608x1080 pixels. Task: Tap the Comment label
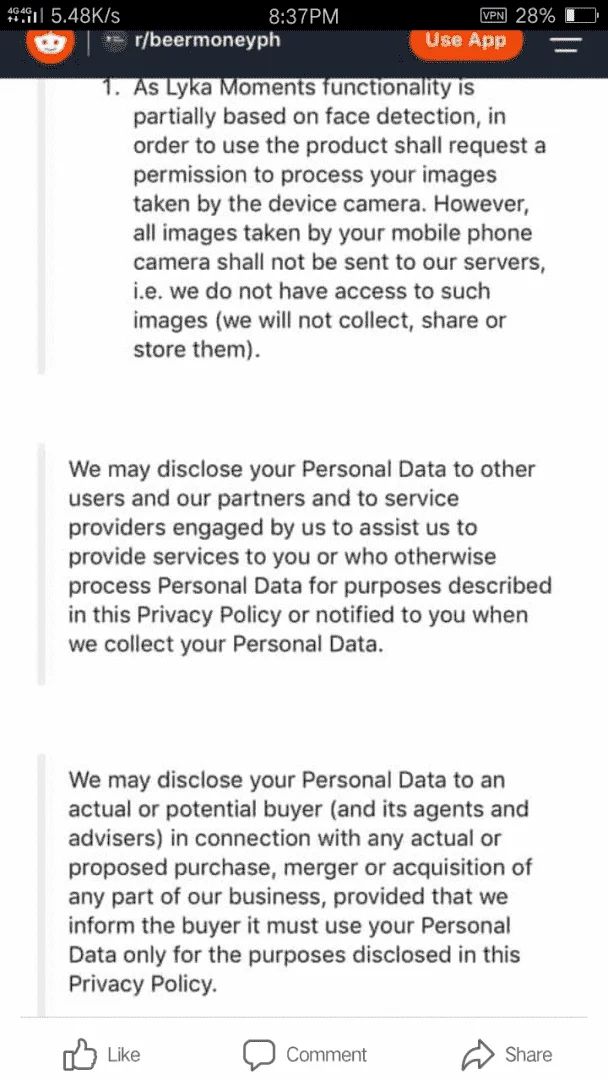pyautogui.click(x=326, y=1055)
